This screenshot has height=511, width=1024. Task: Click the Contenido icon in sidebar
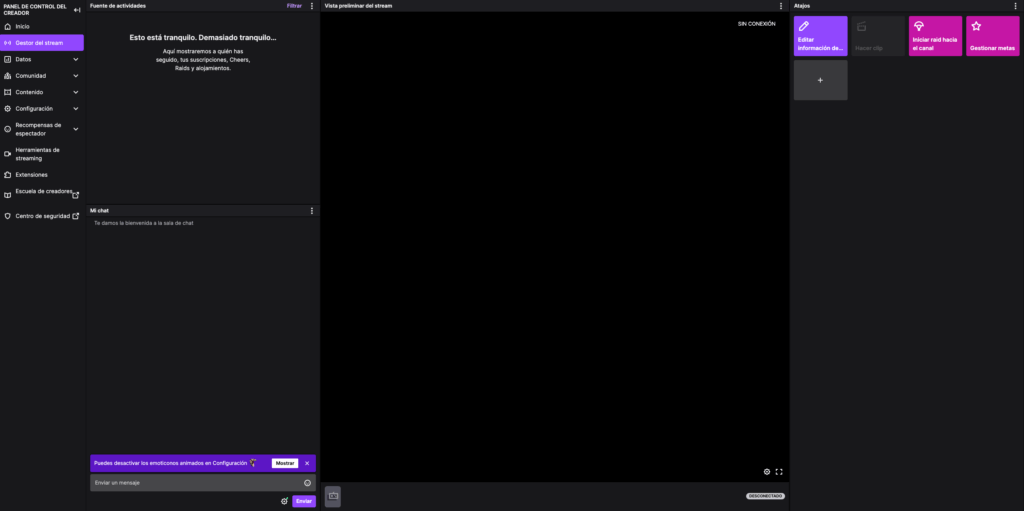tap(8, 92)
